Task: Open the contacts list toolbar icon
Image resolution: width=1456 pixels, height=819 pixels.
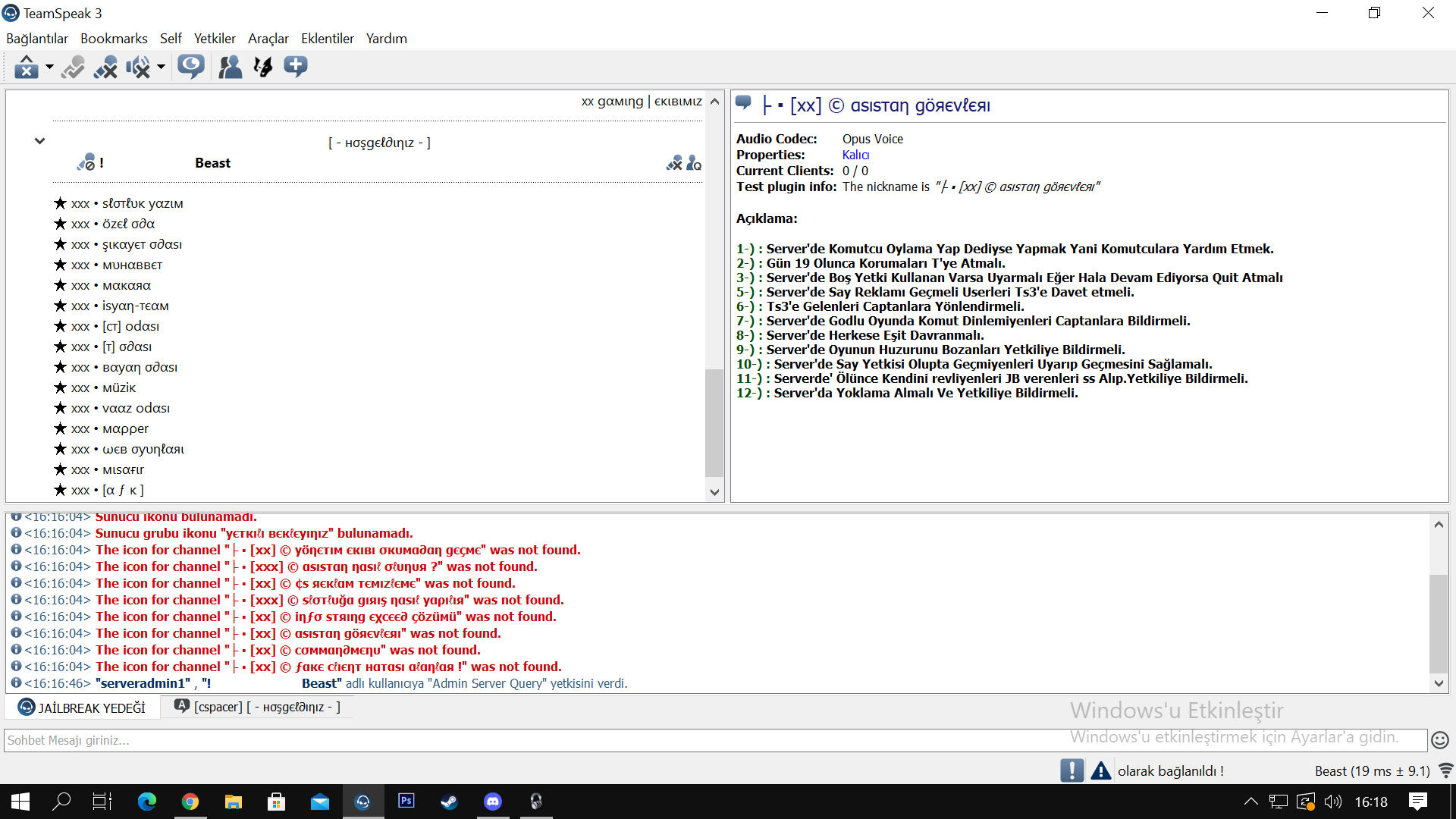Action: click(x=231, y=67)
